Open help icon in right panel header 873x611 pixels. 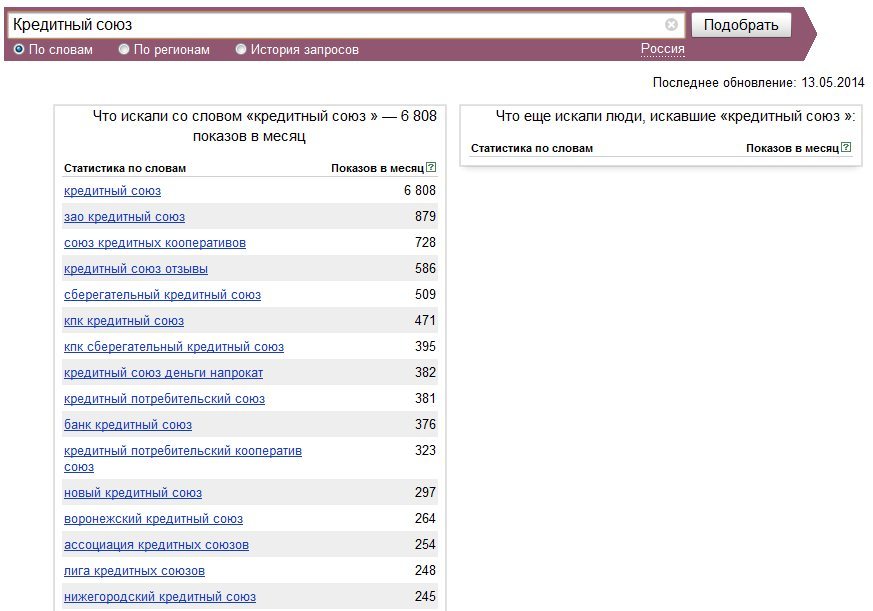(x=846, y=147)
